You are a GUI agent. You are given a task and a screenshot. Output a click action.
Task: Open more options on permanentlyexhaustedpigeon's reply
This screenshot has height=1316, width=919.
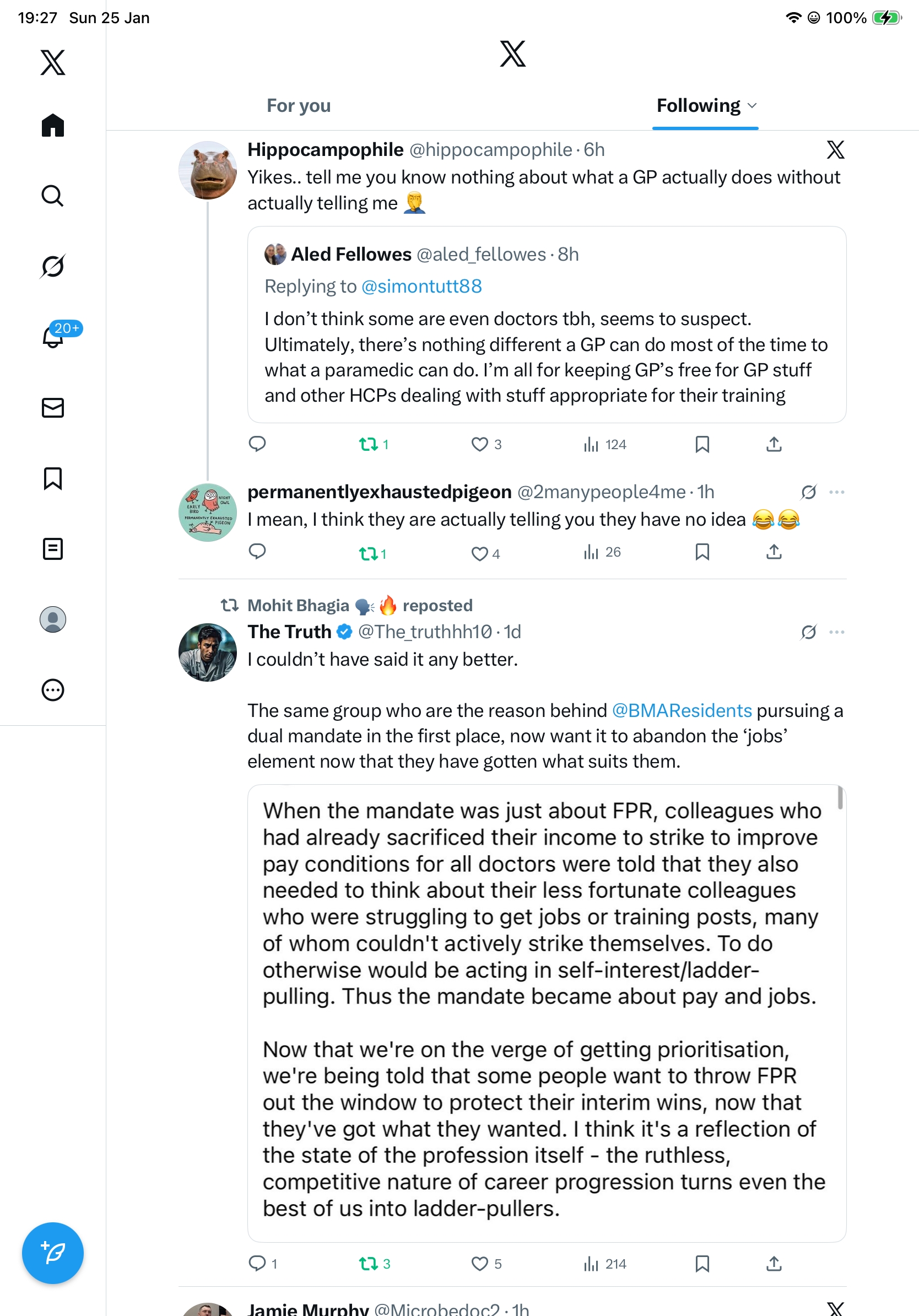[836, 492]
